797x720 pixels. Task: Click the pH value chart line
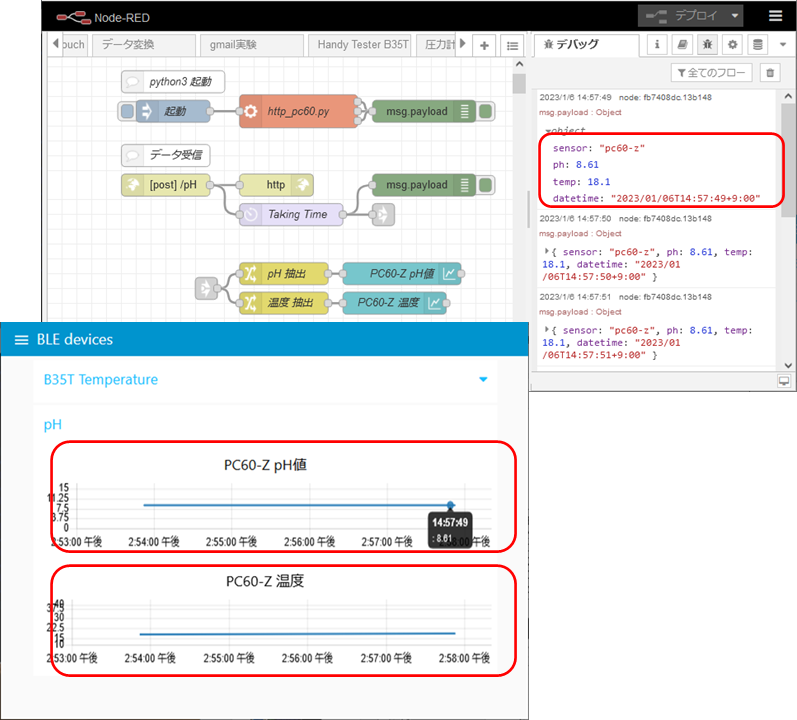tap(300, 505)
